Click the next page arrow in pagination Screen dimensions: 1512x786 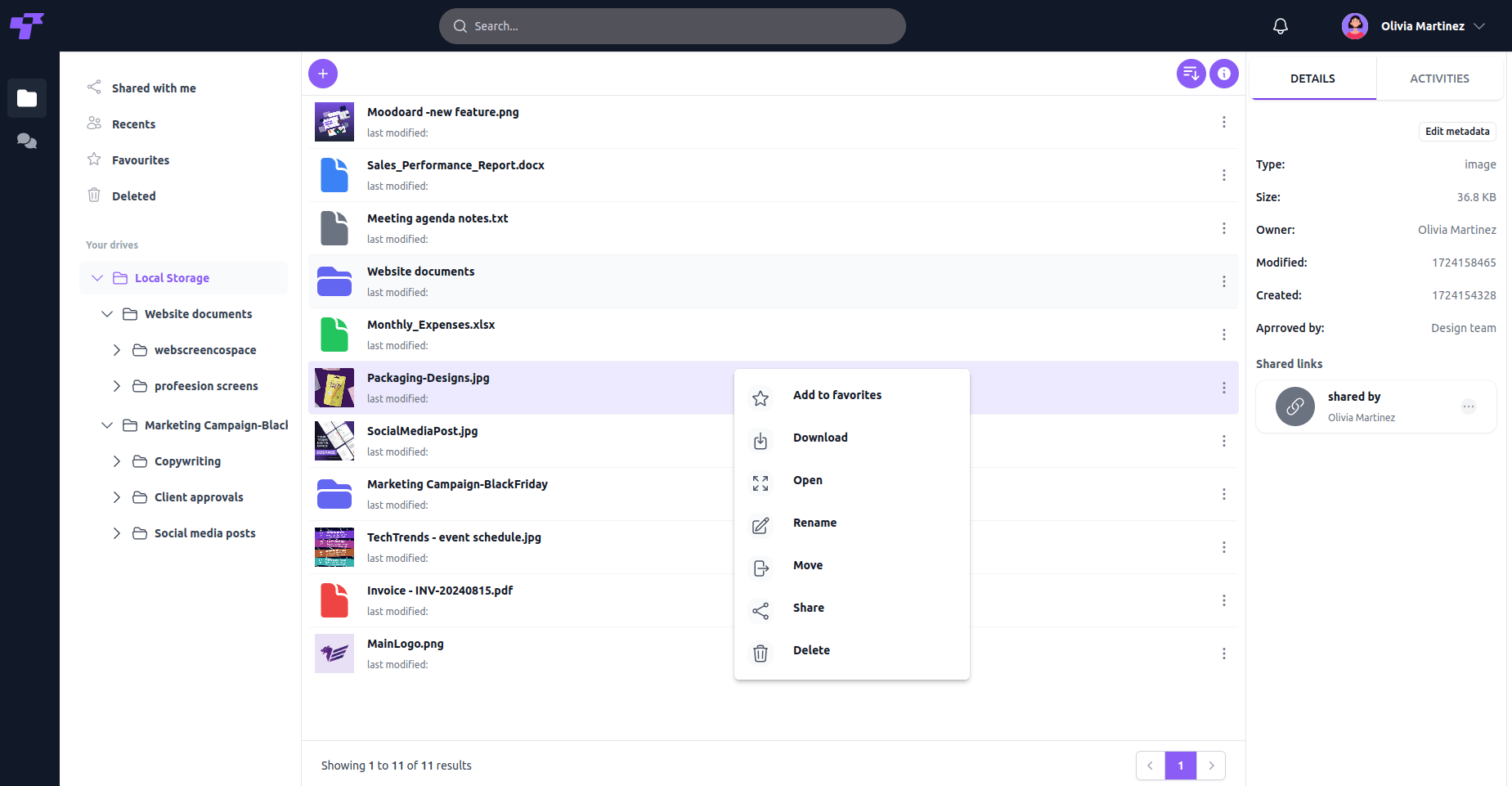pyautogui.click(x=1211, y=765)
